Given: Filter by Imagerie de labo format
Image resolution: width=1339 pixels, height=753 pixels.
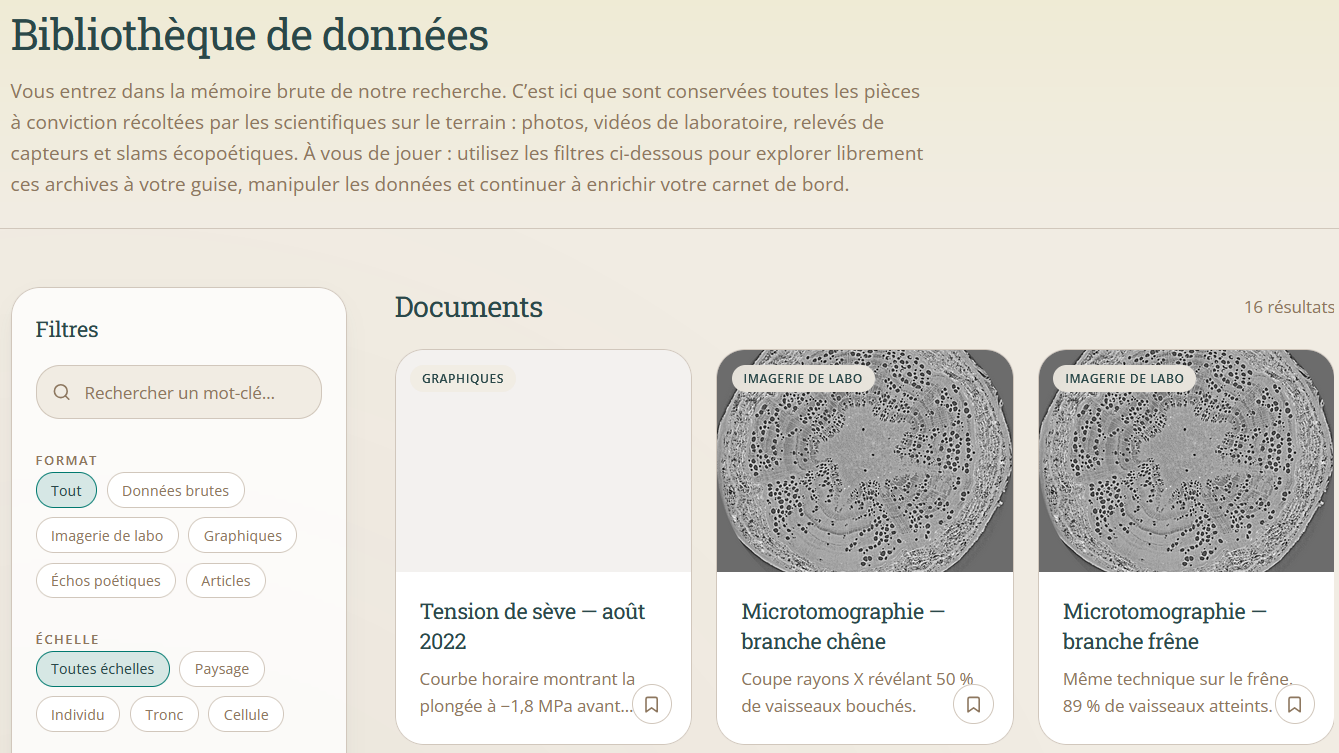Looking at the screenshot, I should tap(107, 535).
